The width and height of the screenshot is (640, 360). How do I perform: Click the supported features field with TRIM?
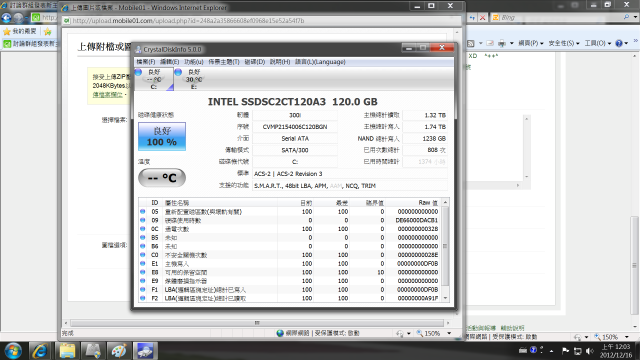[350, 186]
